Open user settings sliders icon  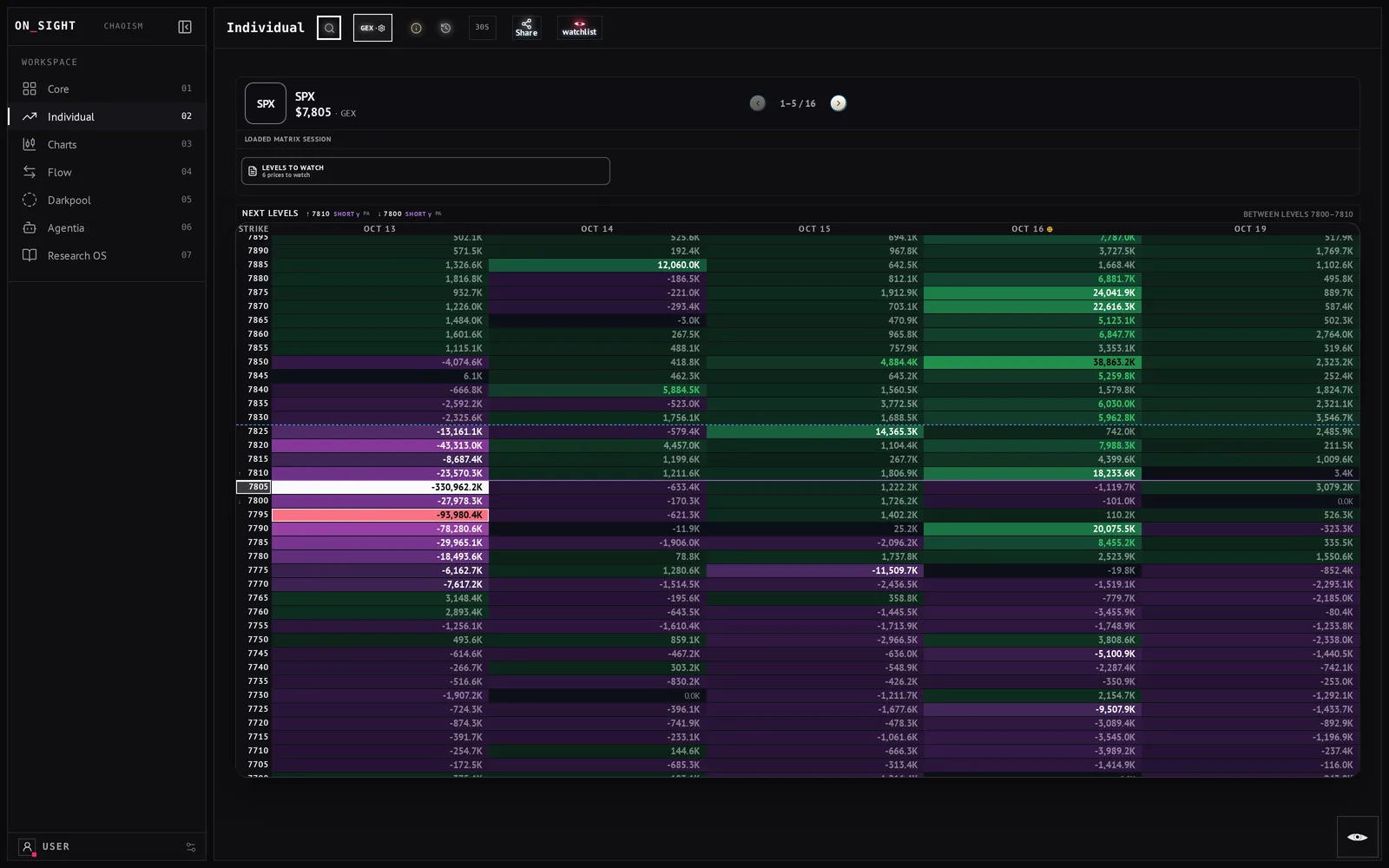click(x=191, y=847)
